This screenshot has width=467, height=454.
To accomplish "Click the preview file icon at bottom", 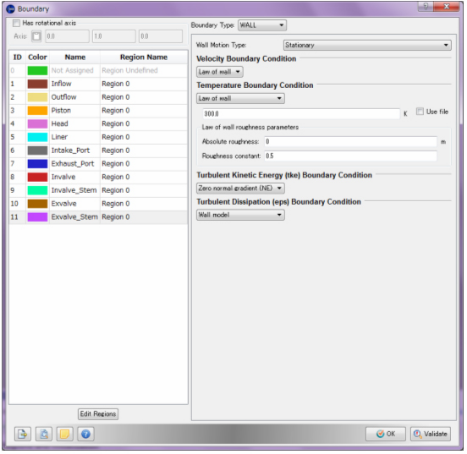I will click(x=44, y=434).
